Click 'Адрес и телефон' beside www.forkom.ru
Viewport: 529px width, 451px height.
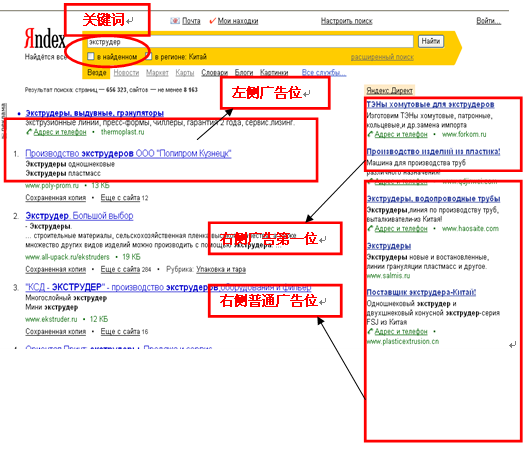click(x=401, y=135)
